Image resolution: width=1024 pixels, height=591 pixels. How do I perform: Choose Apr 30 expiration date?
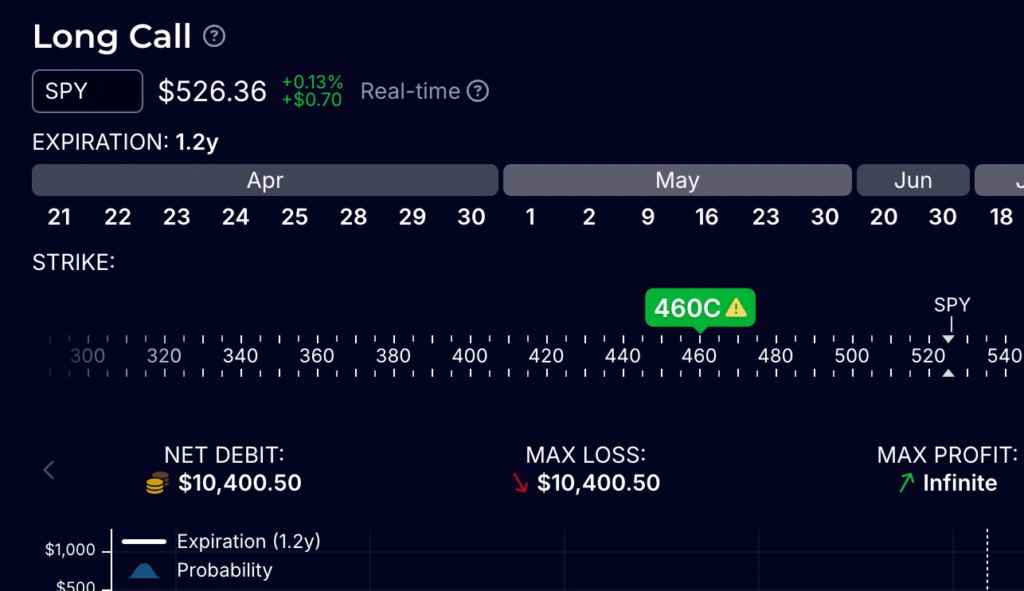click(471, 217)
